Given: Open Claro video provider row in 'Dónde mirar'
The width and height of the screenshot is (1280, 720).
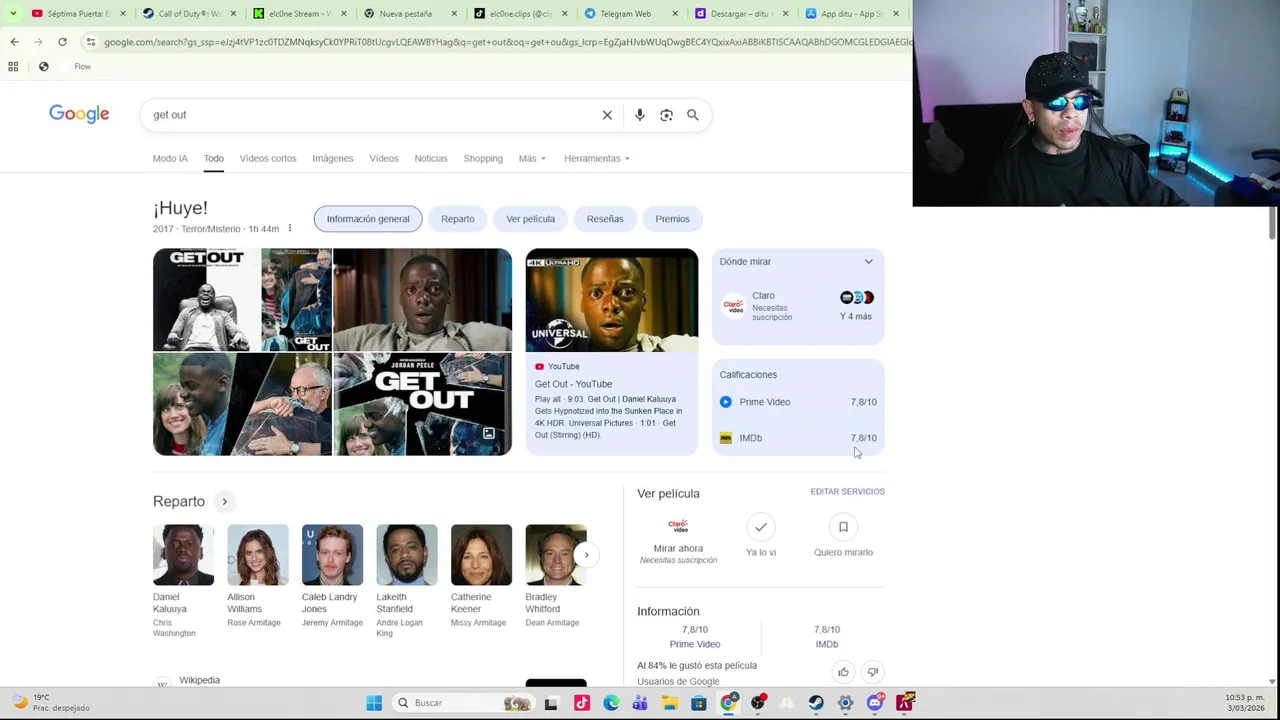Looking at the screenshot, I should [x=798, y=307].
